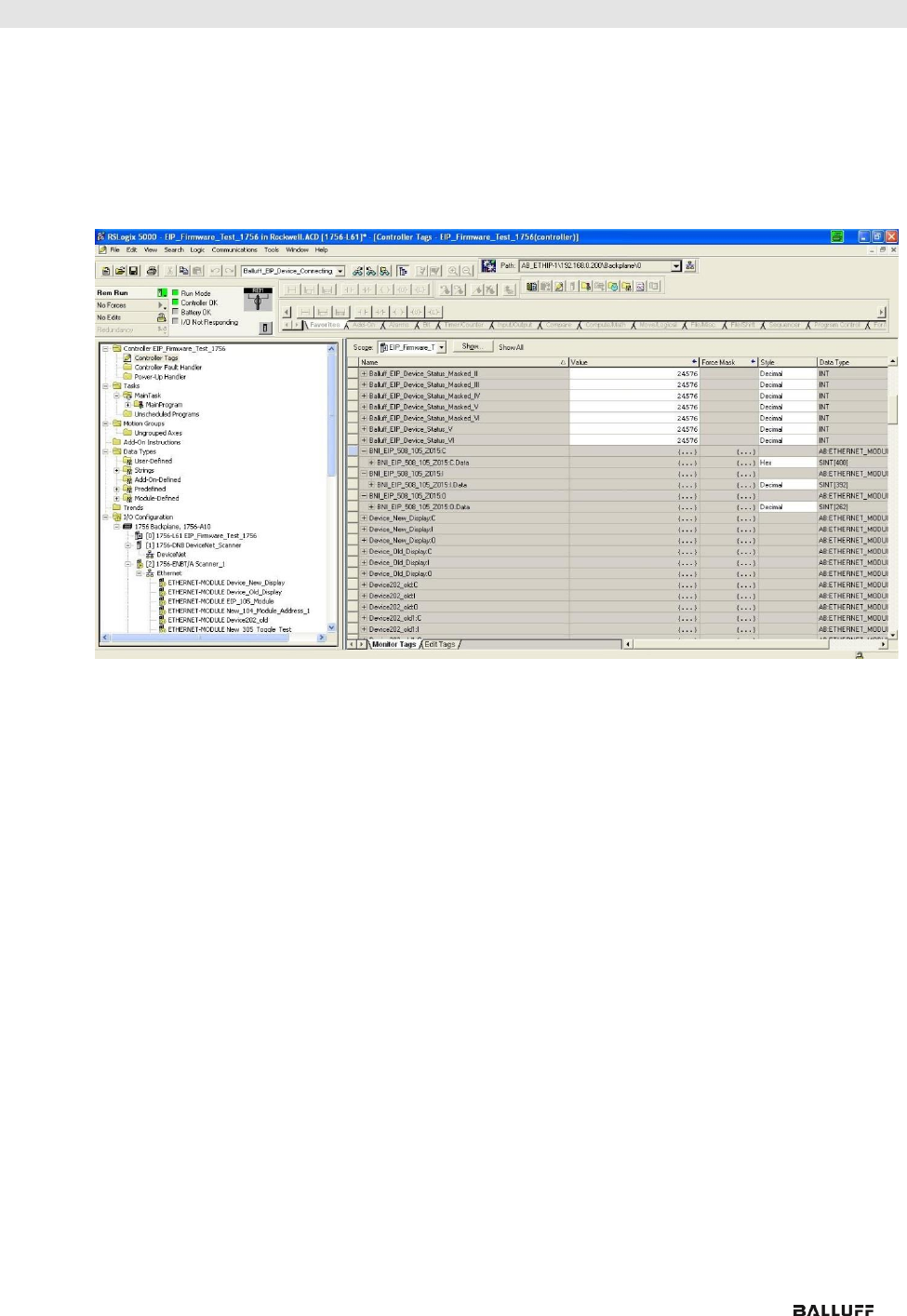Open the Communications menu
Viewport: 907px width, 1316px height.
click(x=234, y=249)
